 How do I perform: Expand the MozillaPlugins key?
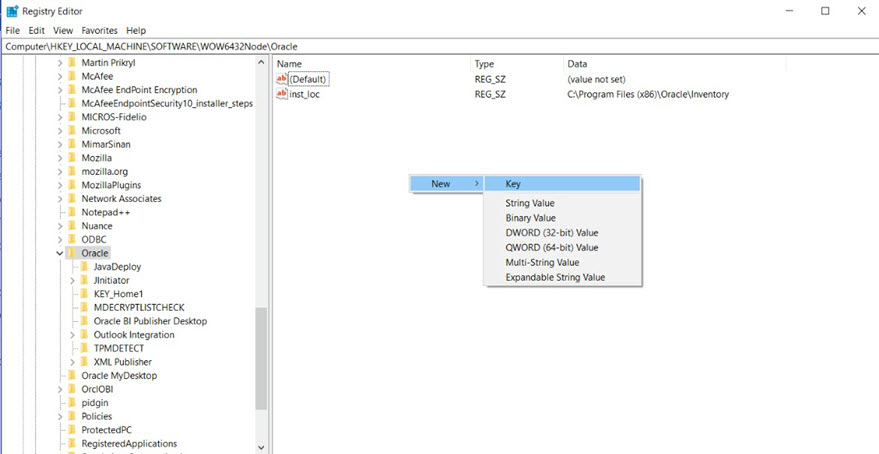(x=60, y=185)
